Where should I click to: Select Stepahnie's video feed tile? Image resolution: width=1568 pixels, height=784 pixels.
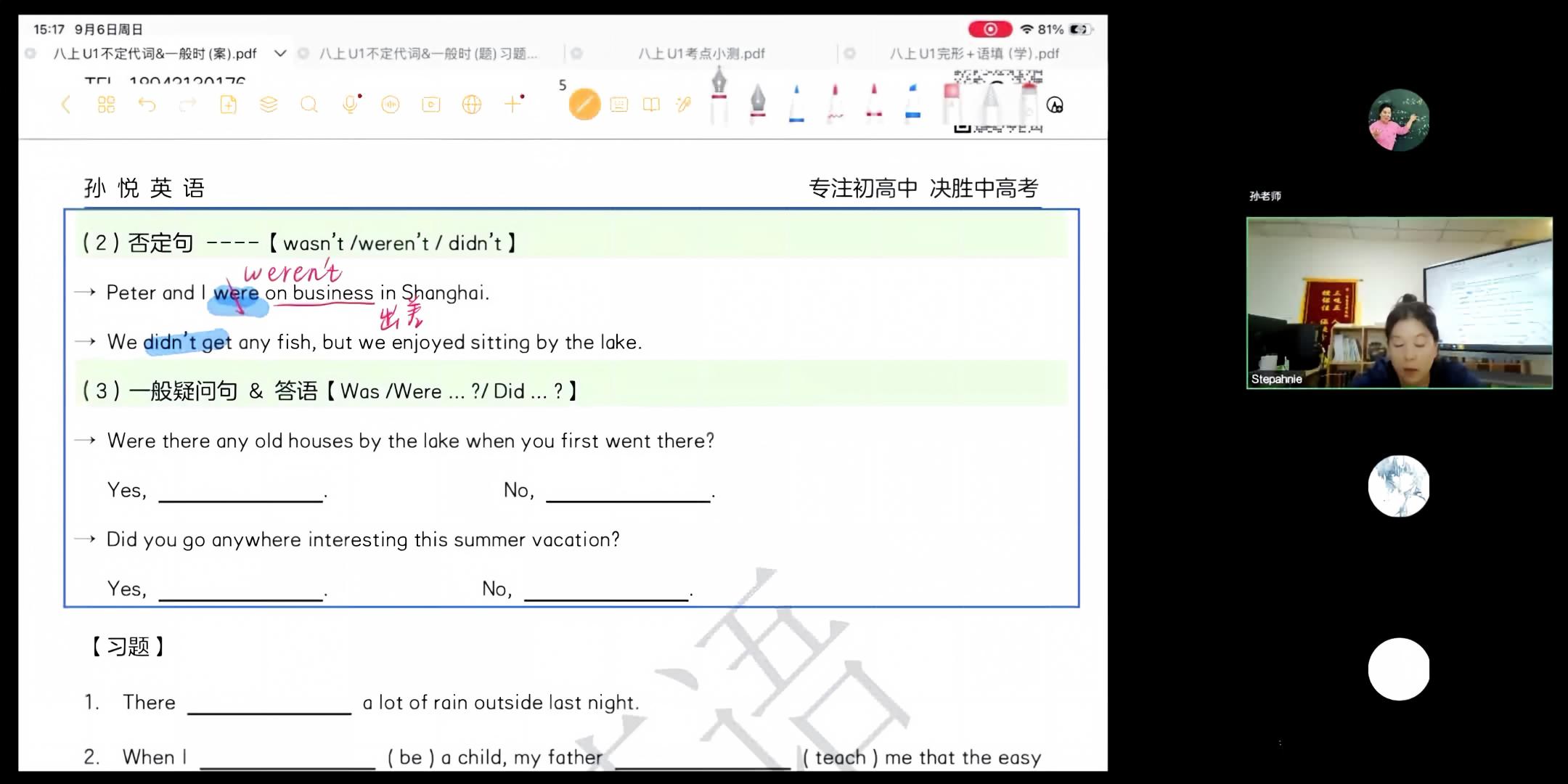pyautogui.click(x=1399, y=303)
